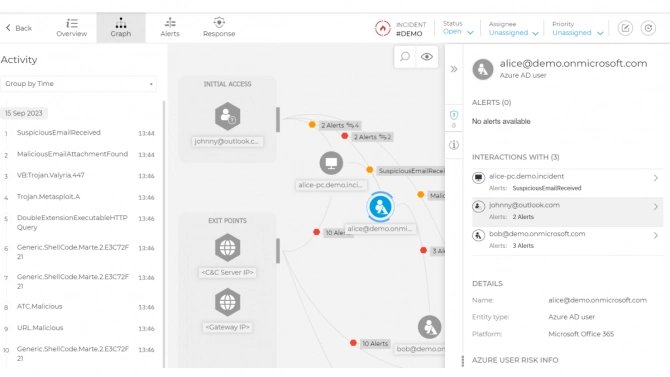This screenshot has width=670, height=377.
Task: Select the bob@demo user node
Action: pyautogui.click(x=429, y=327)
